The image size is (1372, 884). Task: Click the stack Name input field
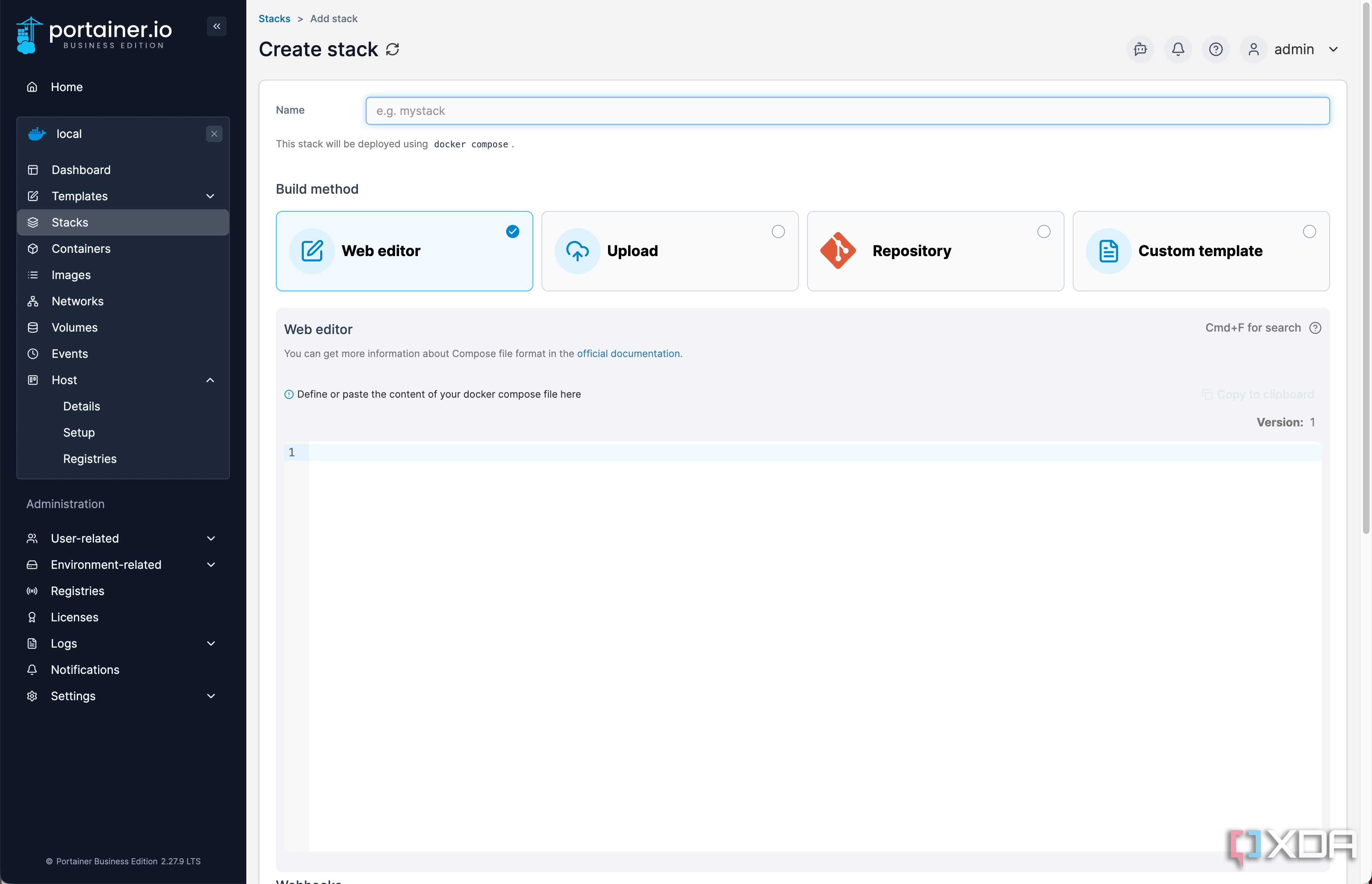coord(847,111)
